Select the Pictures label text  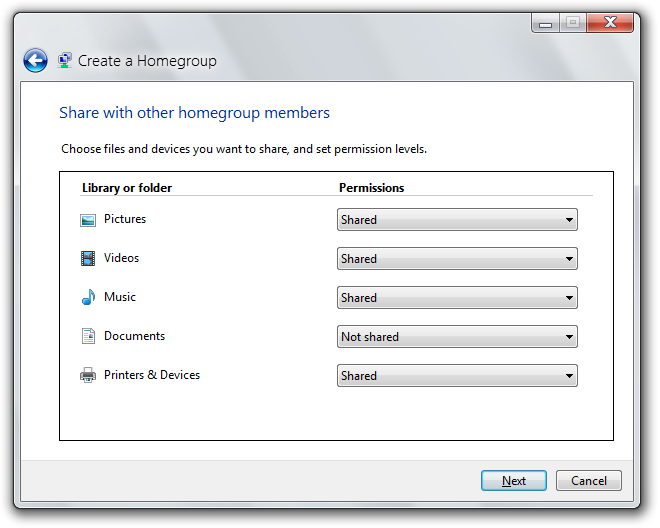coord(125,219)
